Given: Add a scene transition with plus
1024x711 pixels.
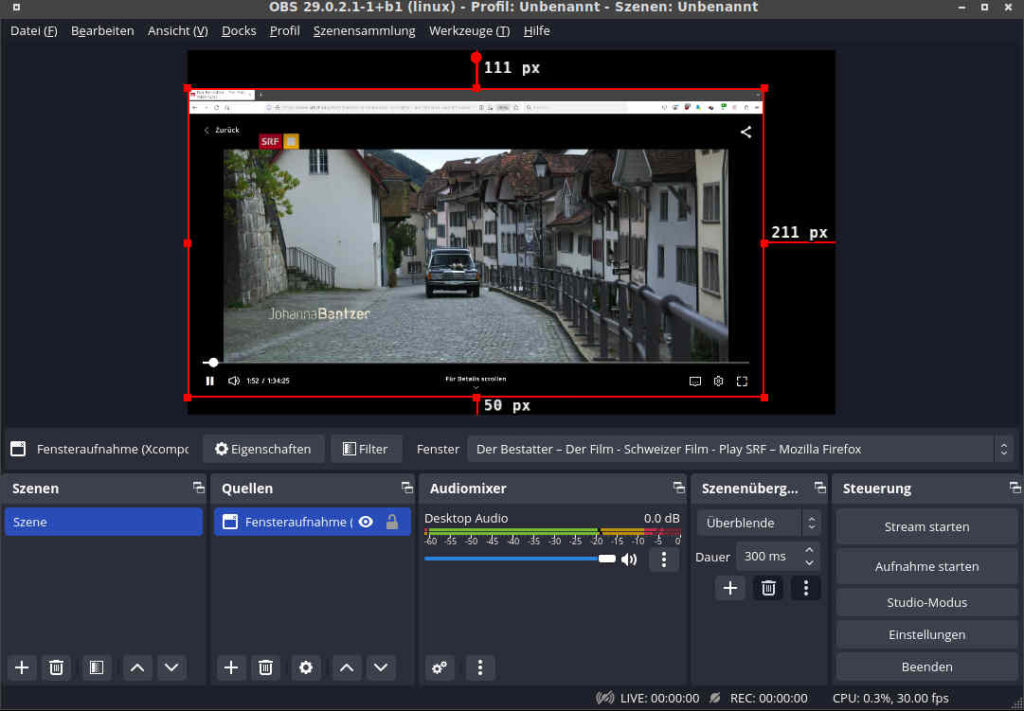Looking at the screenshot, I should pos(730,588).
